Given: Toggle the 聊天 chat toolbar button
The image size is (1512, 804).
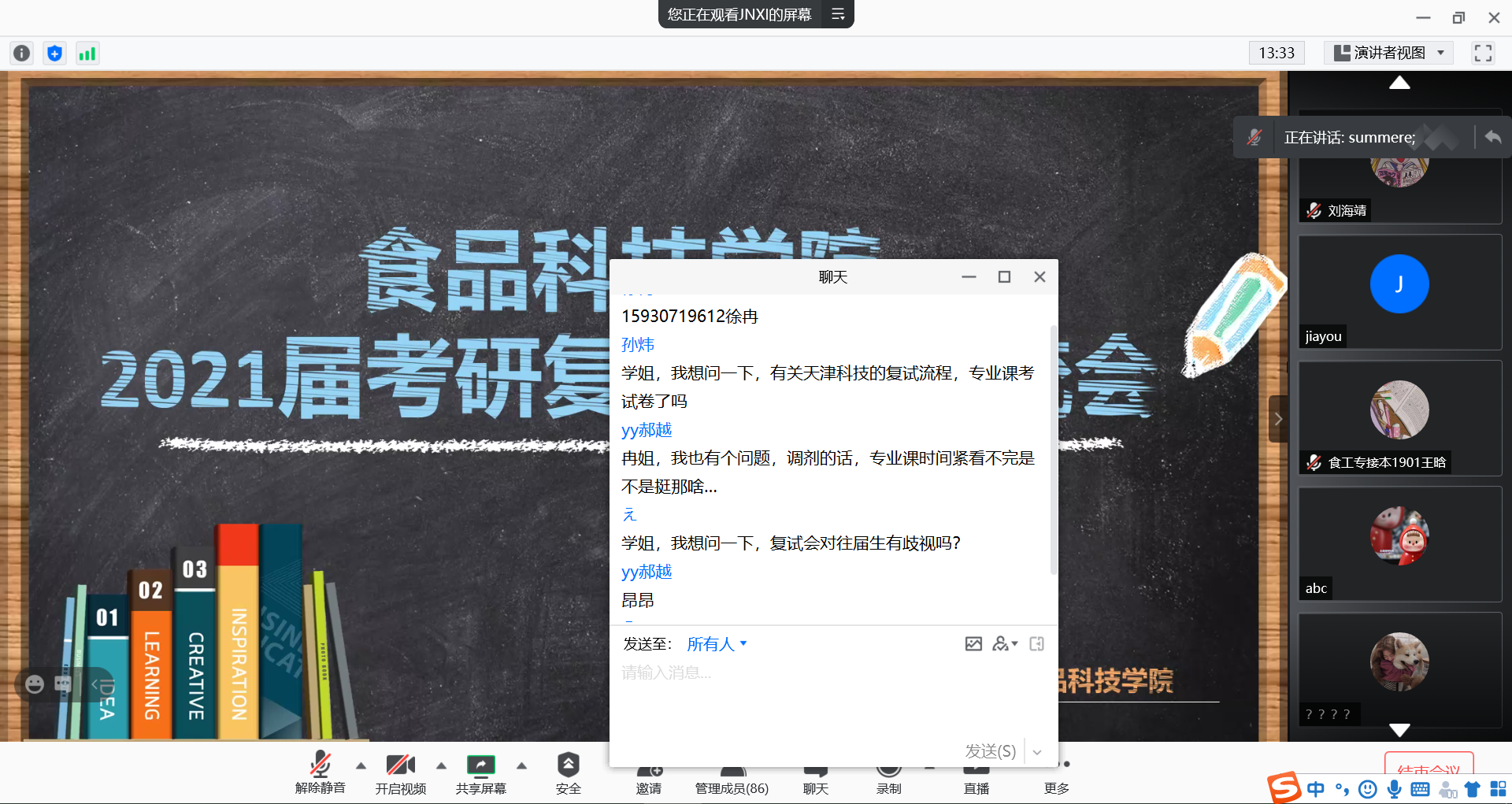Looking at the screenshot, I should pos(816,781).
